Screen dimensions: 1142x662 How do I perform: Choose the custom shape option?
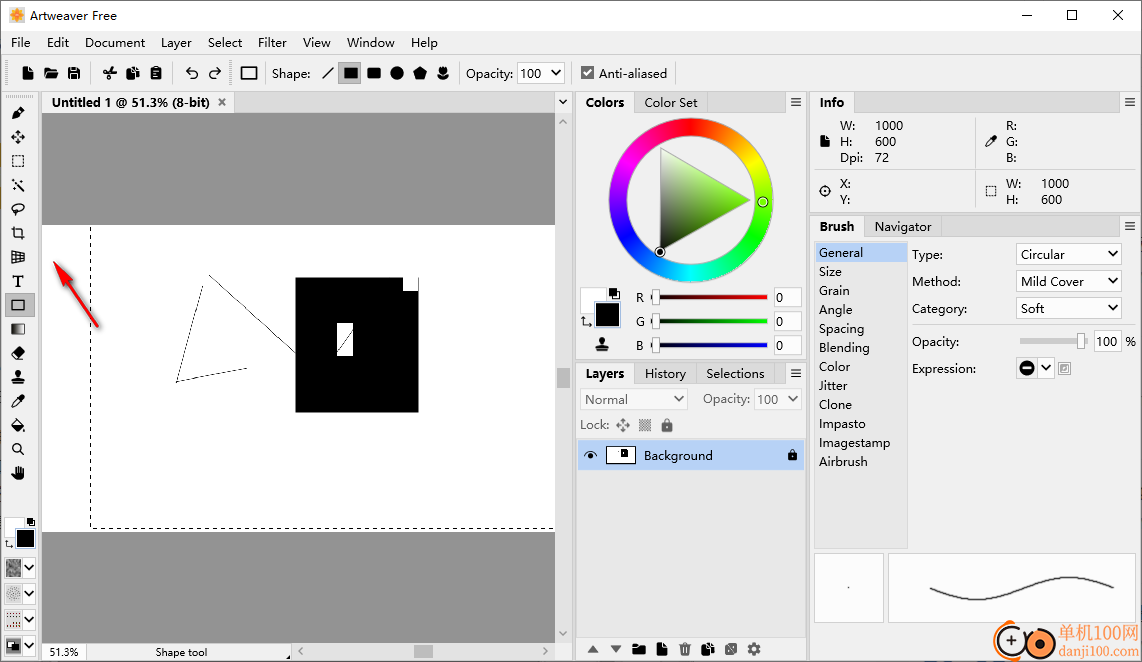coord(443,73)
